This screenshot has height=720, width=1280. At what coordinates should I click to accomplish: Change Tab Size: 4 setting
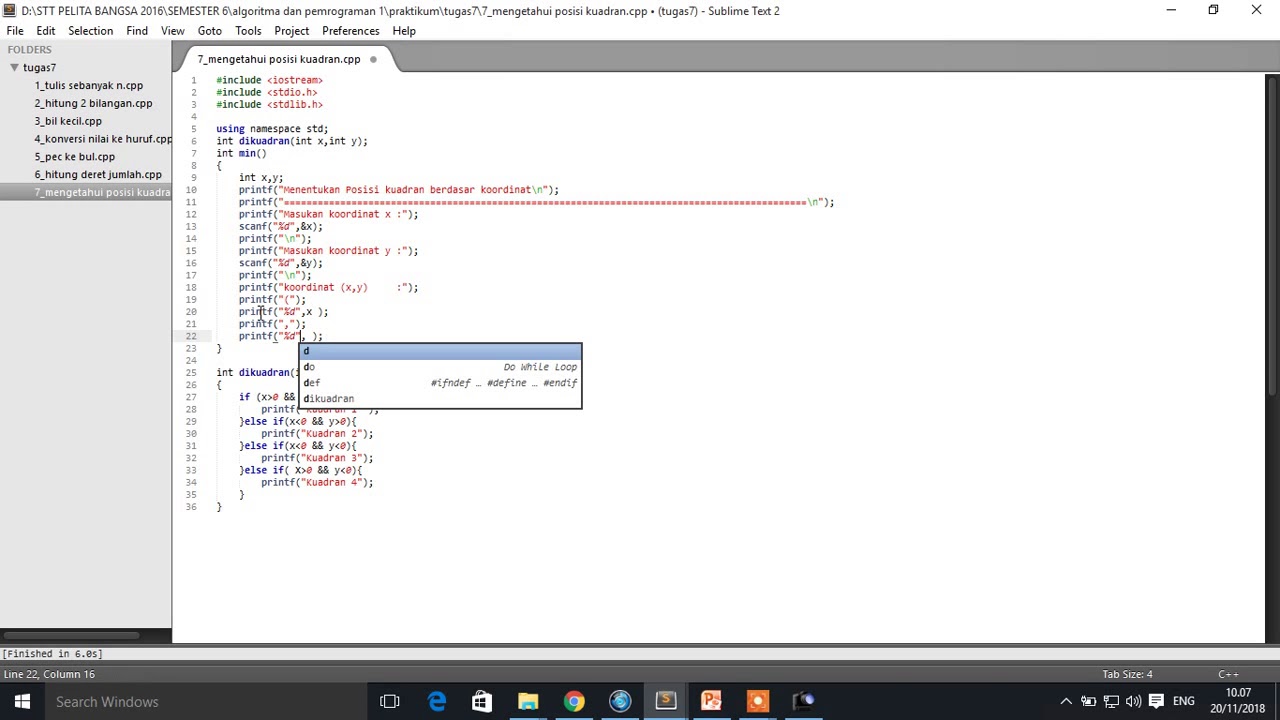click(x=1127, y=675)
